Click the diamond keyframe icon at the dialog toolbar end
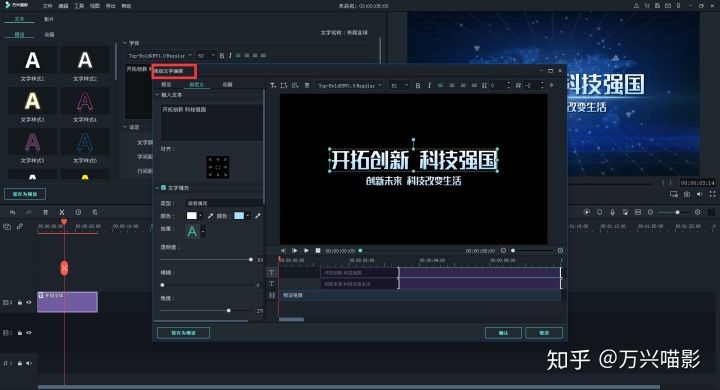The image size is (720, 390). pos(551,85)
